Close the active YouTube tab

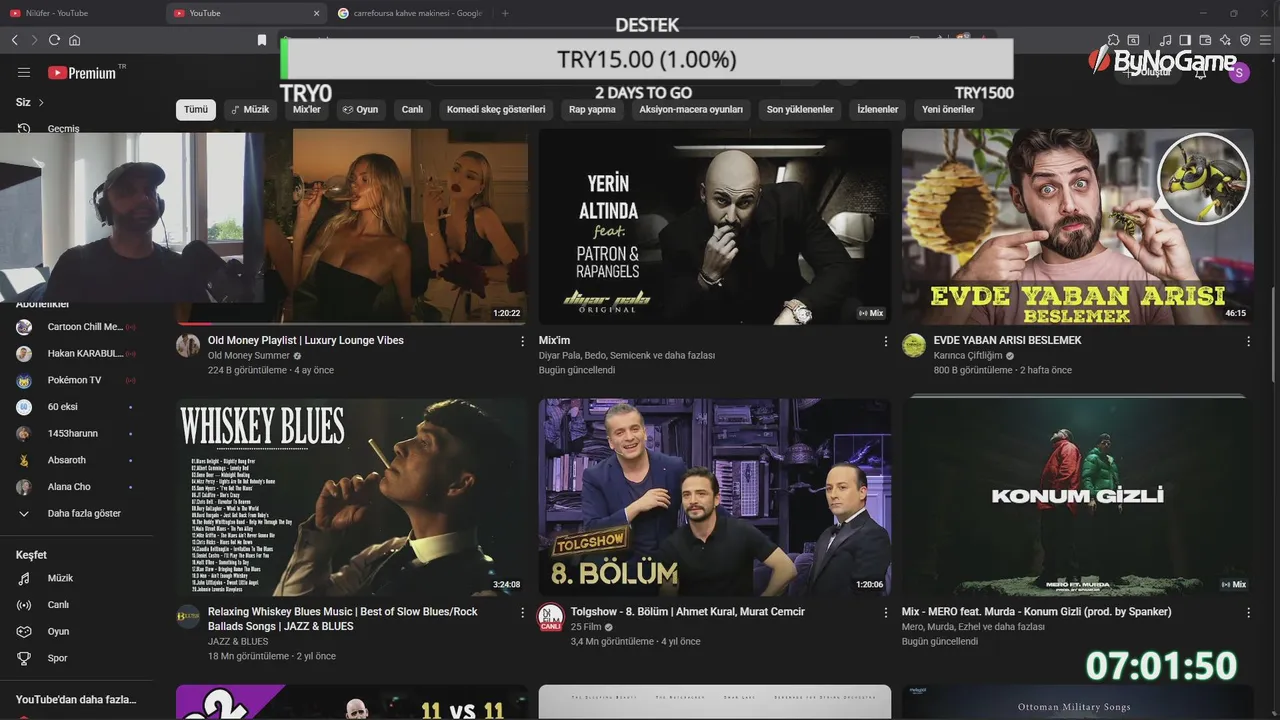[x=317, y=13]
